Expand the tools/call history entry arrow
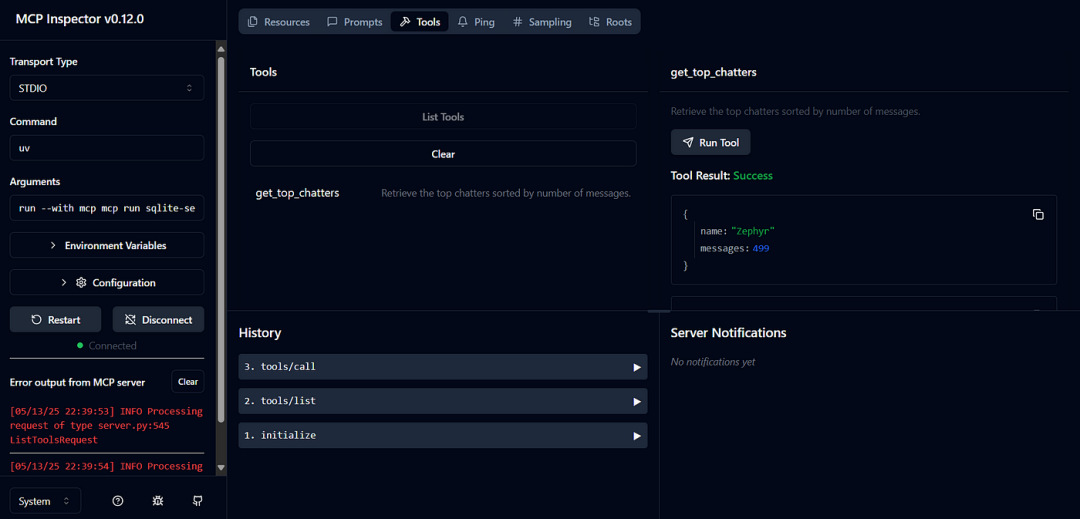The width and height of the screenshot is (1080, 519). coord(637,367)
